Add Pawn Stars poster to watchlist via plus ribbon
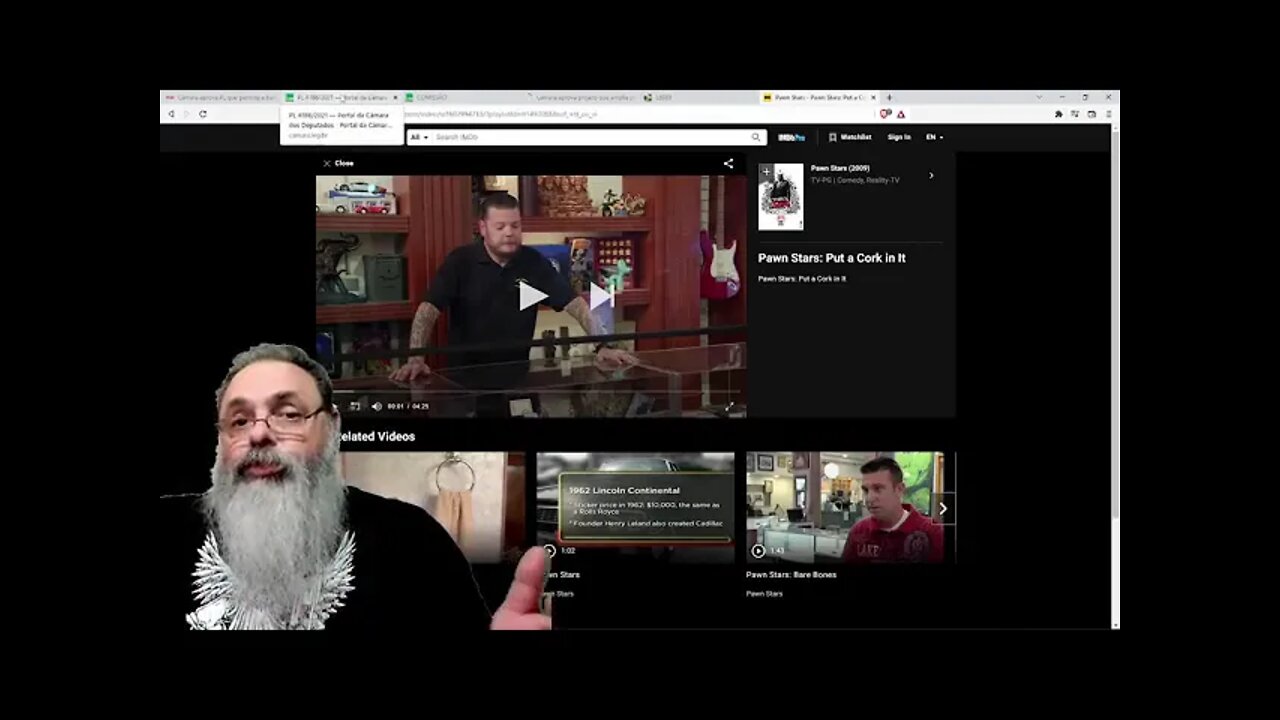Screen dimensions: 1280x720 pyautogui.click(x=766, y=172)
